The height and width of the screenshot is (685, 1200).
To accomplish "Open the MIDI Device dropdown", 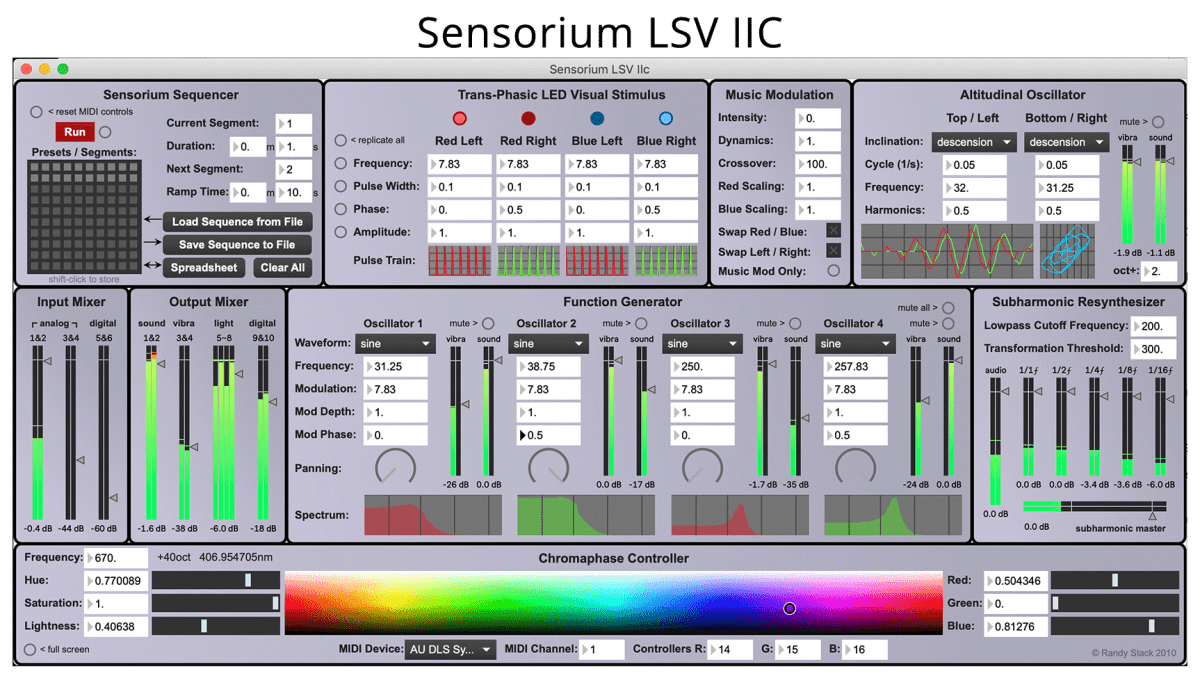I will tap(450, 650).
